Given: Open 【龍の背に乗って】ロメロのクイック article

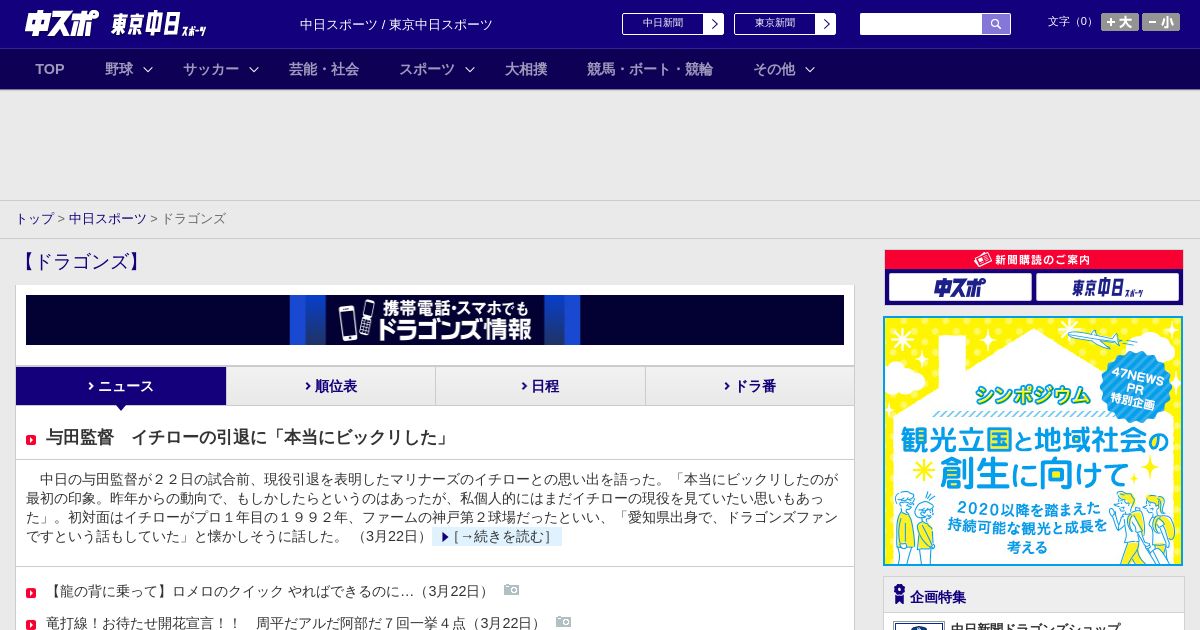Looking at the screenshot, I should [x=270, y=591].
